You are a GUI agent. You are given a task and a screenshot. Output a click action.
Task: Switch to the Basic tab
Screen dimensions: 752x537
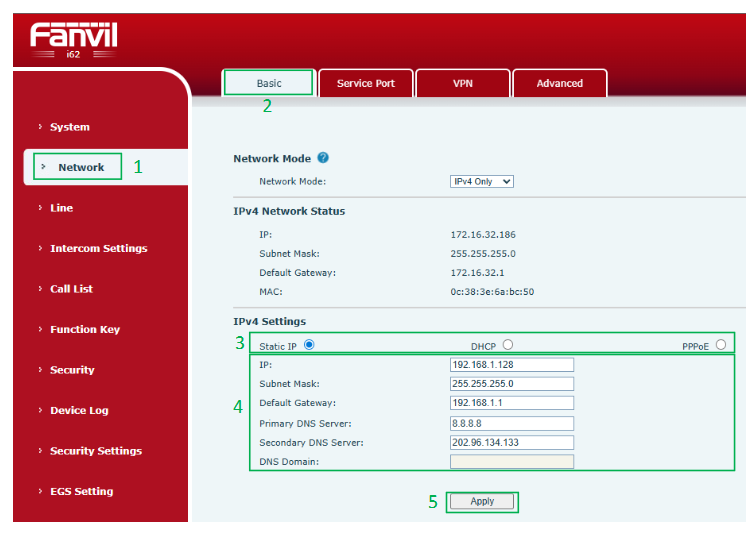[269, 83]
